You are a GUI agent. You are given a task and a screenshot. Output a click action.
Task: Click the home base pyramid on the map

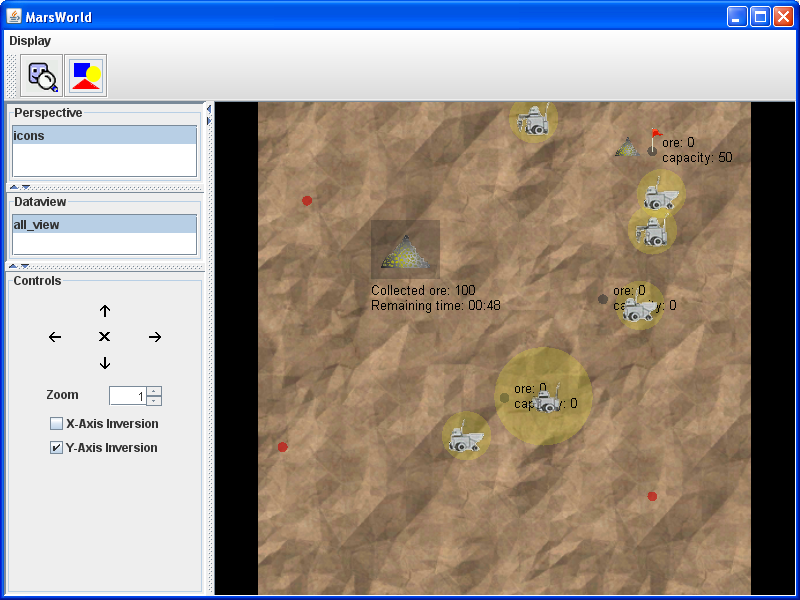click(405, 251)
